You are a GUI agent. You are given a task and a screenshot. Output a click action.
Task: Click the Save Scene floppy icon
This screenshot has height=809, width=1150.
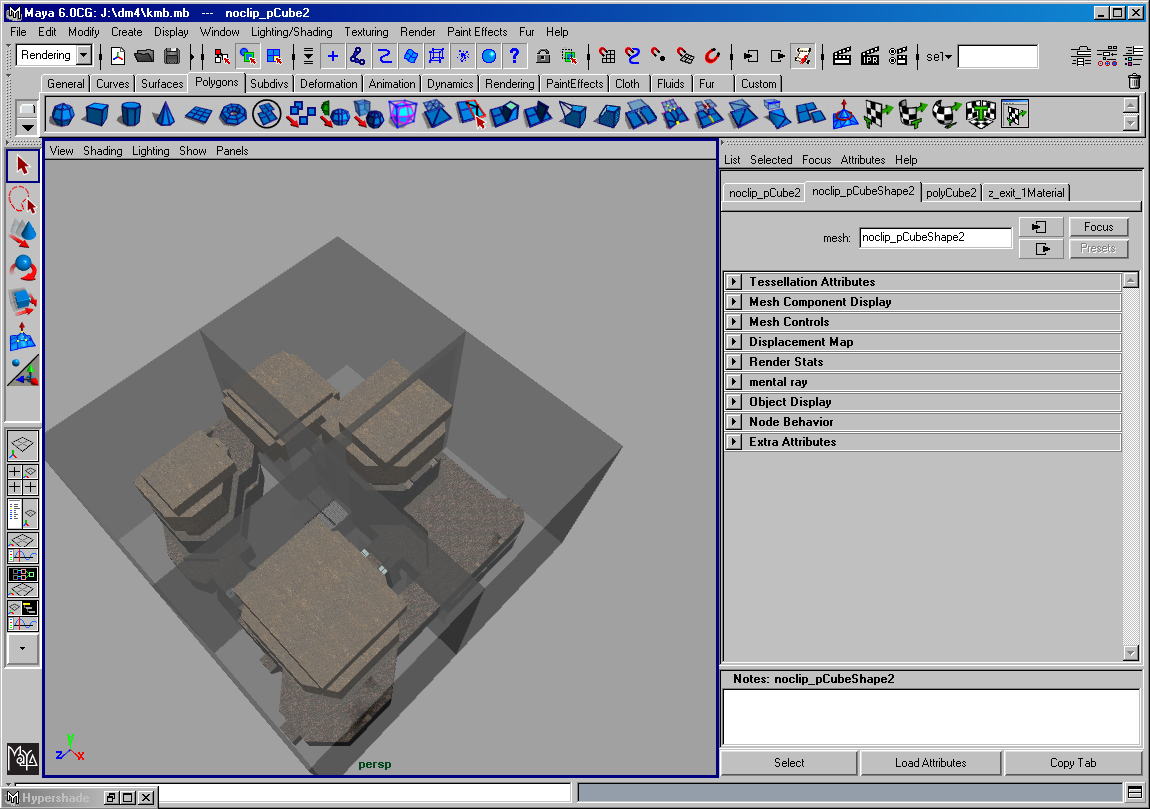(172, 56)
